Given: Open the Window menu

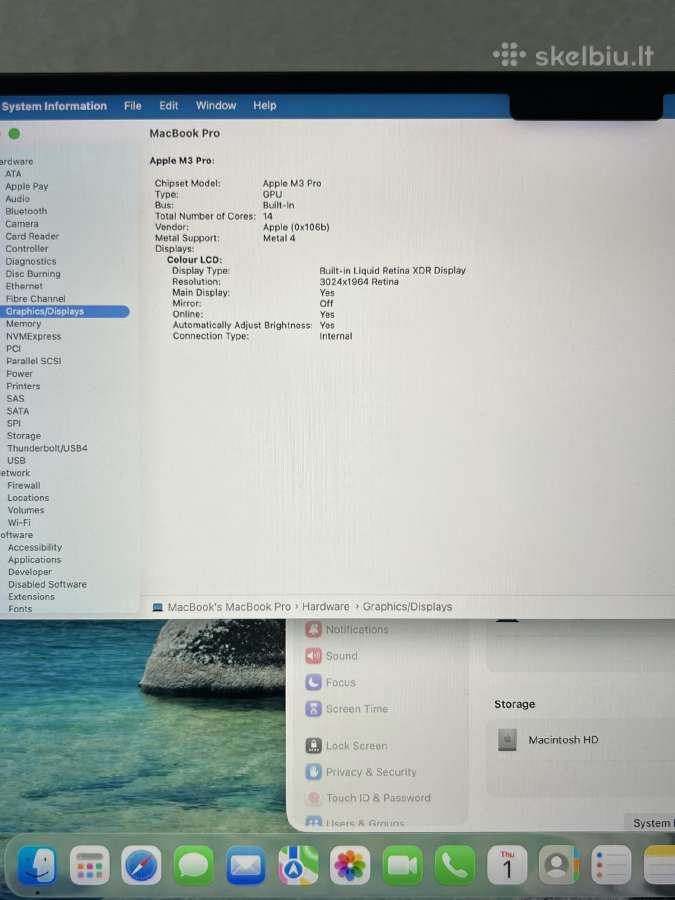Looking at the screenshot, I should 216,106.
